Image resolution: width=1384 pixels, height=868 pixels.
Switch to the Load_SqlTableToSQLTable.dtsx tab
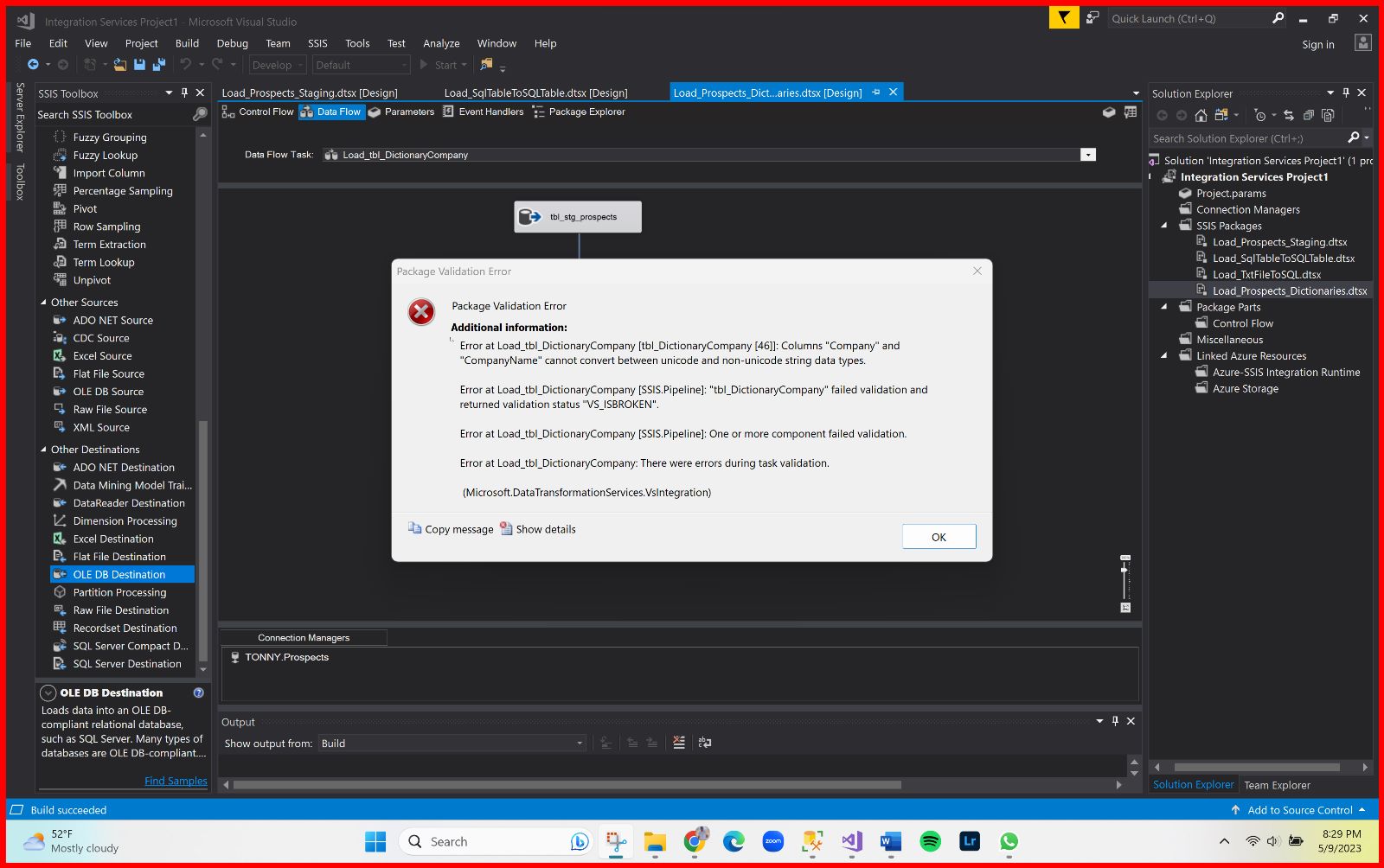coord(535,93)
